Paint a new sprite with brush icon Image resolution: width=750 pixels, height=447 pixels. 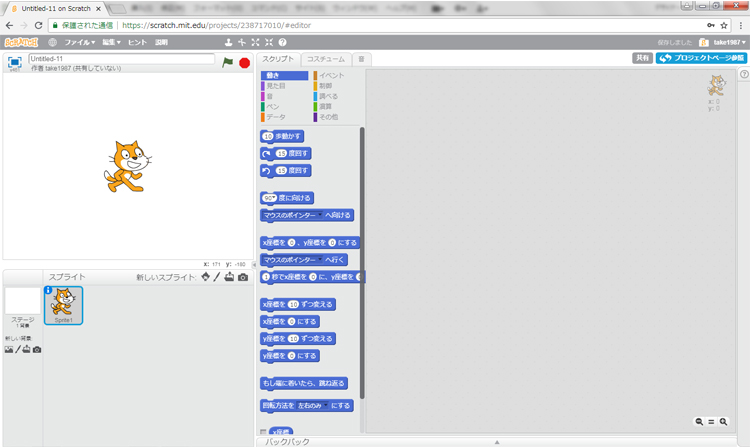click(x=217, y=277)
